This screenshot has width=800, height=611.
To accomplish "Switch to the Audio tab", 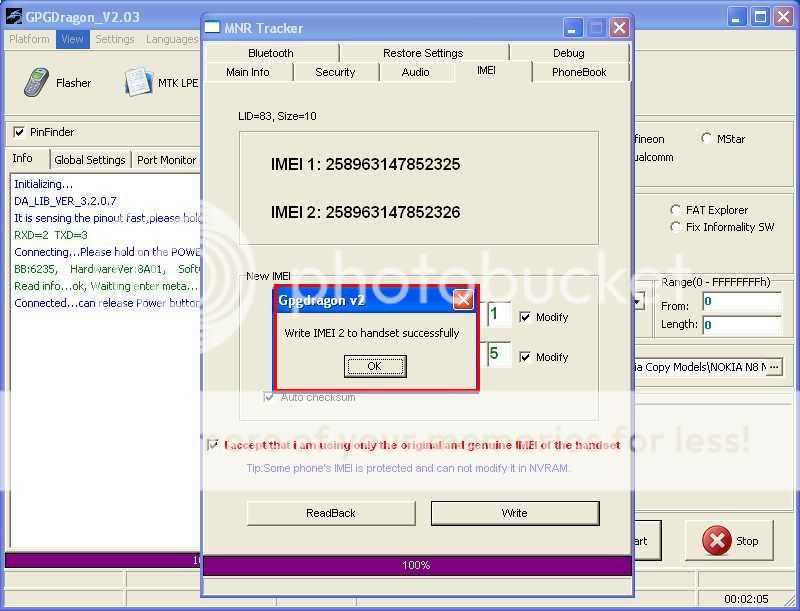I will tap(416, 72).
